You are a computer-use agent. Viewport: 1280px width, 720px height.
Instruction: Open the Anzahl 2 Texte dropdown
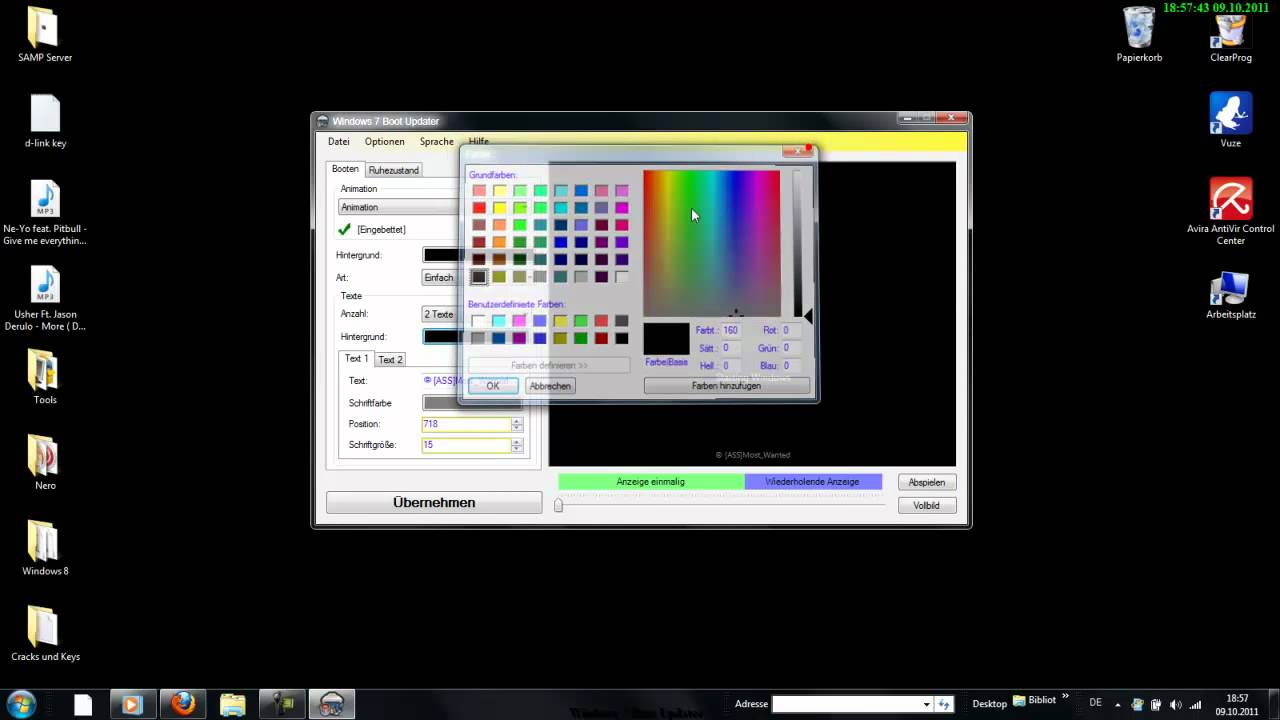(440, 314)
